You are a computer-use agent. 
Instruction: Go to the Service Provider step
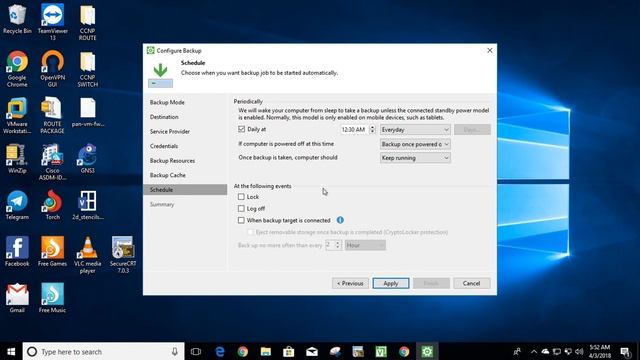170,131
